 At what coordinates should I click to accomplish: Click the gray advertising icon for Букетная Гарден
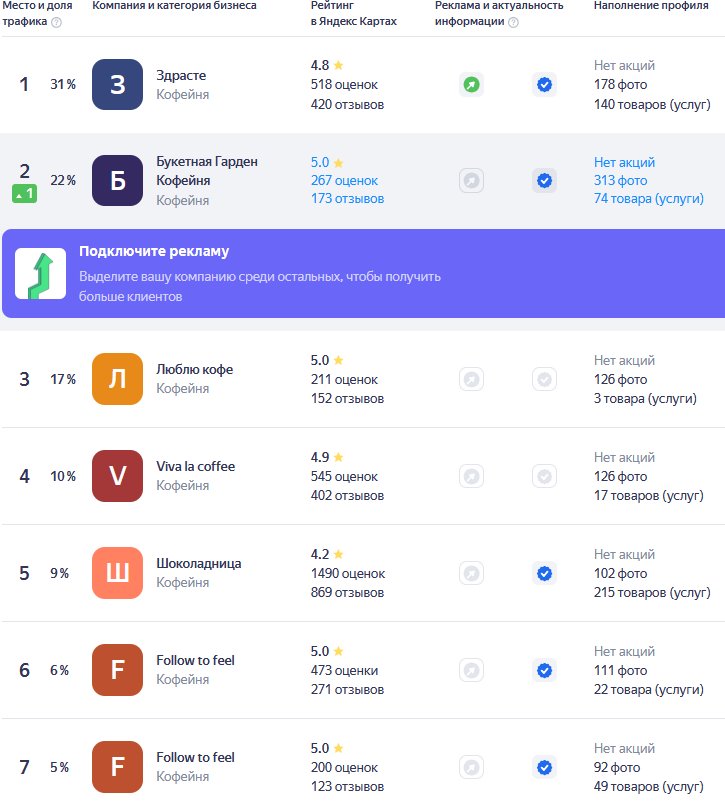pos(471,181)
